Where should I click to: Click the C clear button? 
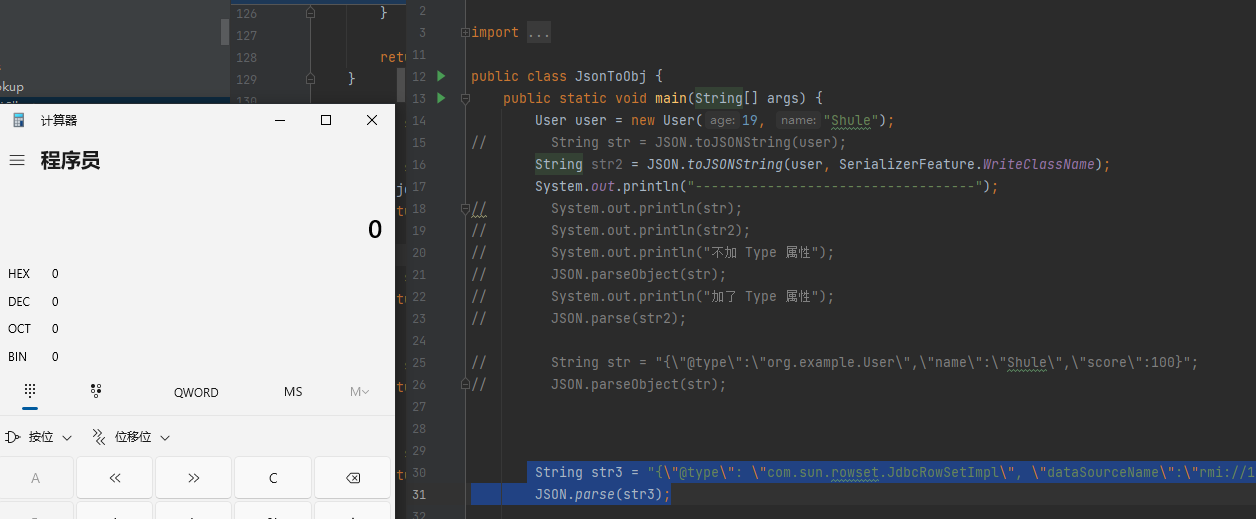(x=273, y=478)
